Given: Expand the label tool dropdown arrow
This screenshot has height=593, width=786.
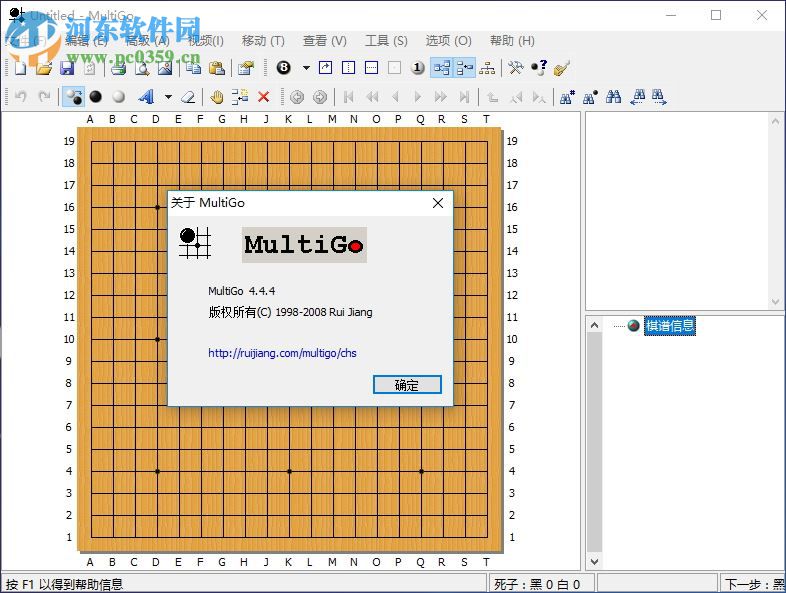Looking at the screenshot, I should 168,96.
